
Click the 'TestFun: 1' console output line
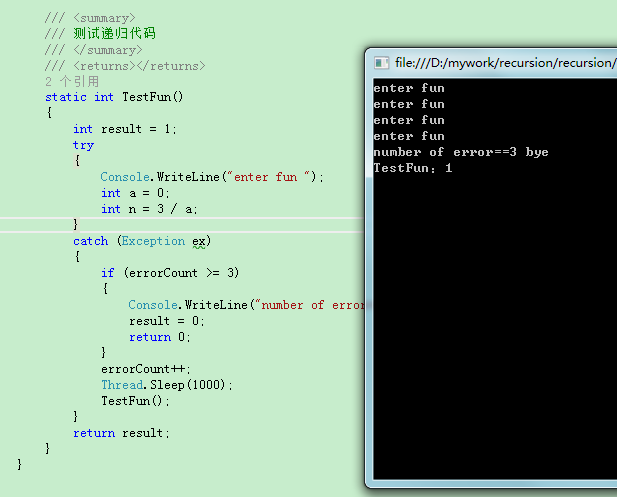coord(413,168)
